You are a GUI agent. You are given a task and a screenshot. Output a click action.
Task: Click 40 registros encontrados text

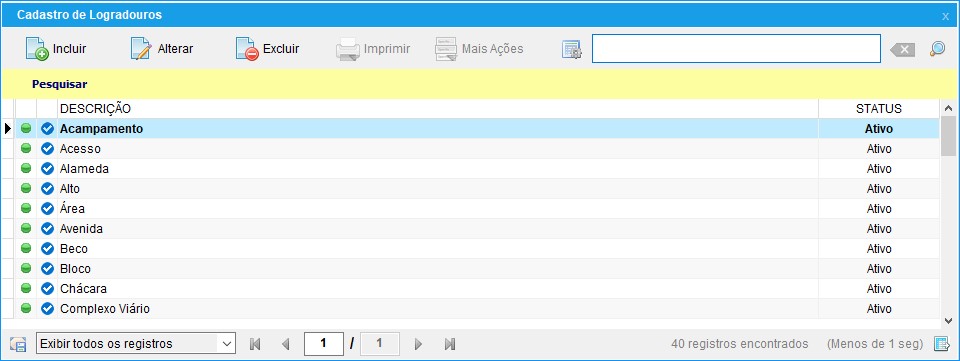click(740, 344)
